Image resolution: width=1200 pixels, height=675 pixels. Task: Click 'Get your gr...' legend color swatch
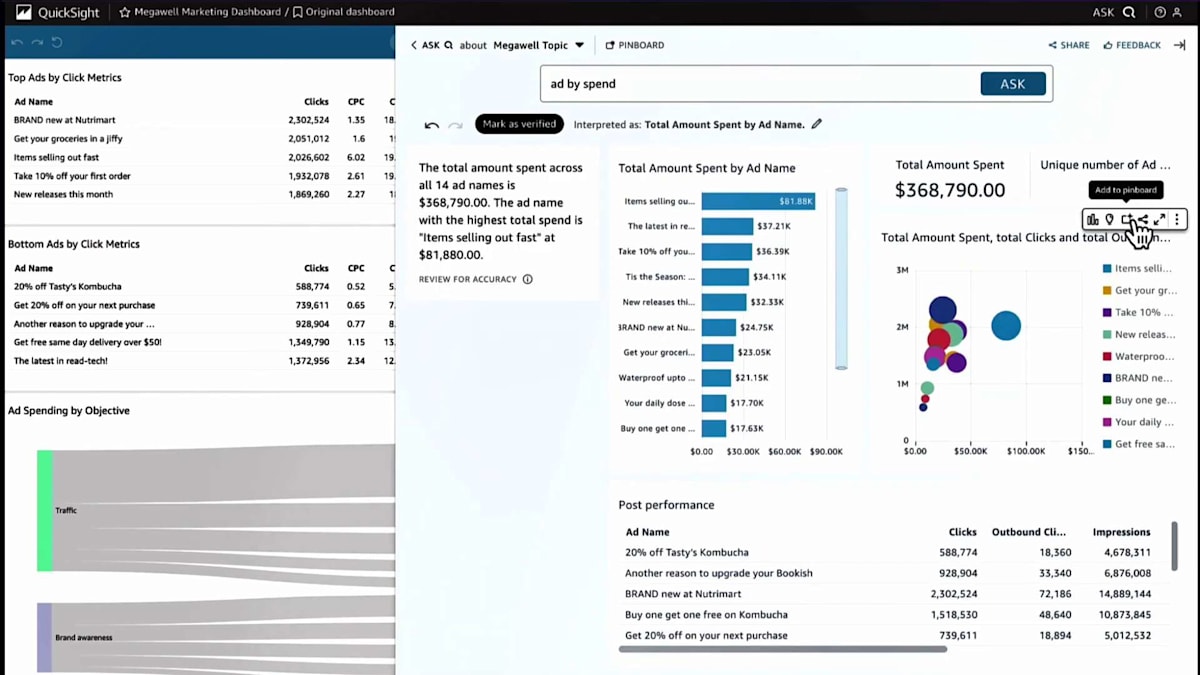[x=1107, y=290]
